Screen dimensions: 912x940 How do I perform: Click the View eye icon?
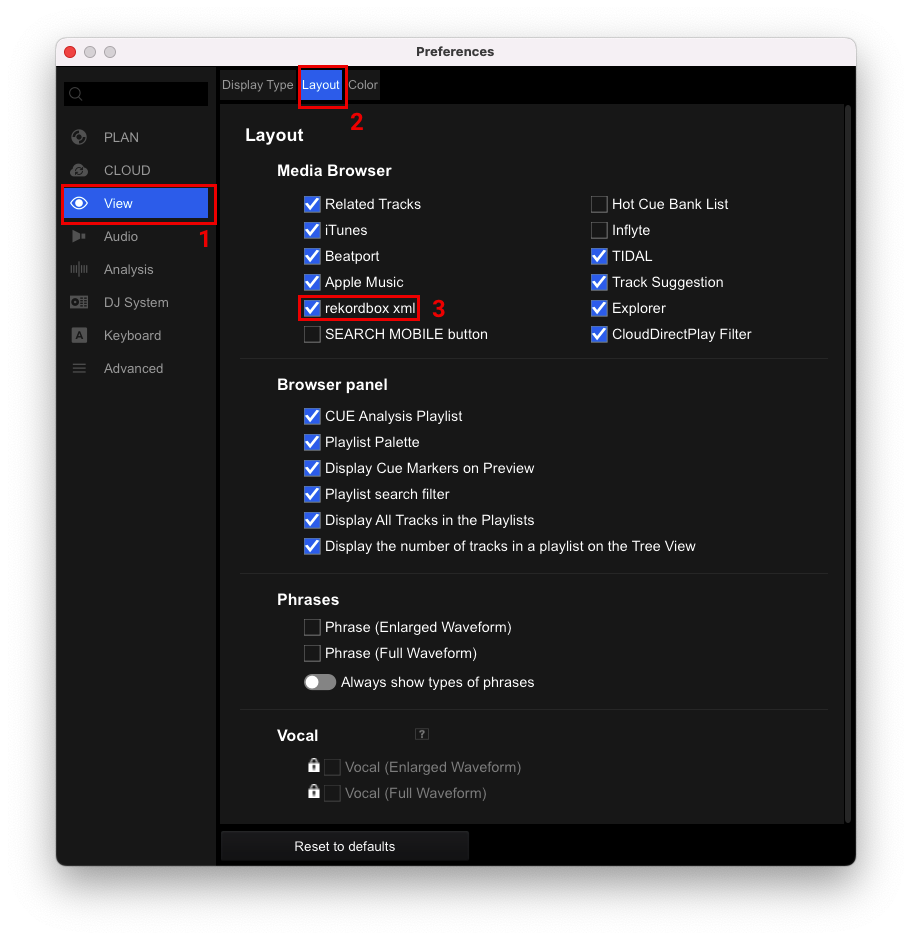79,203
